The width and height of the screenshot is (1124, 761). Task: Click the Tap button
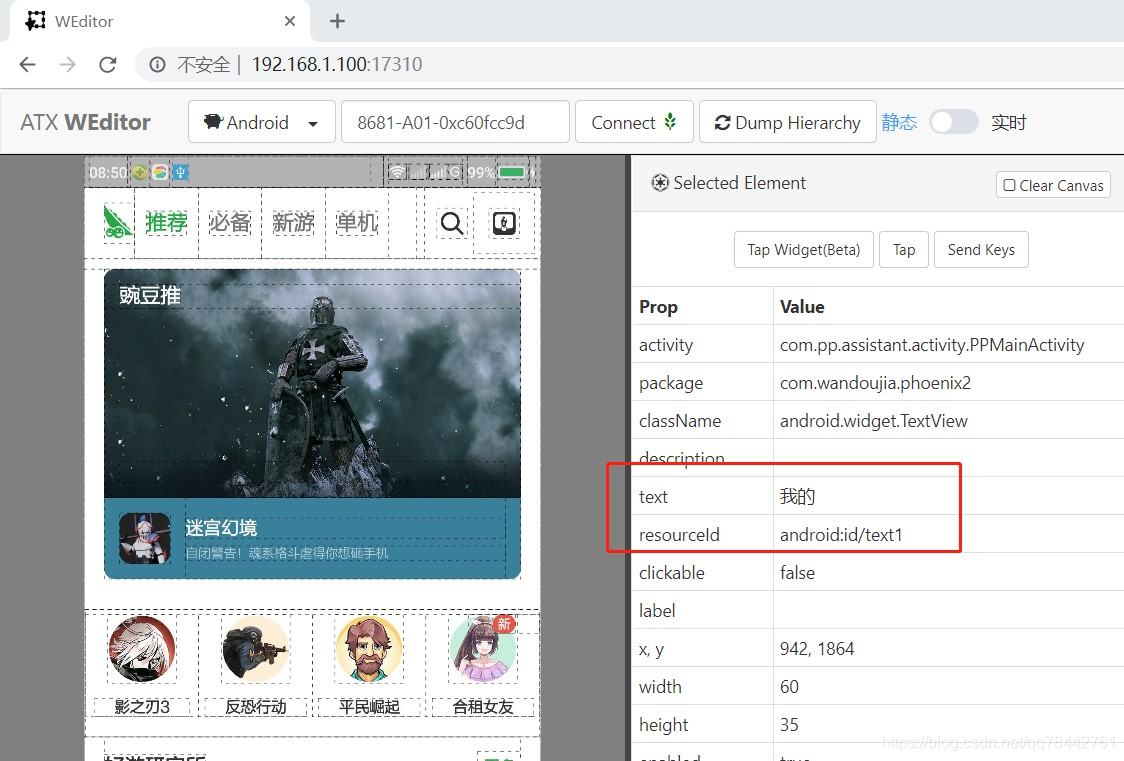(904, 249)
